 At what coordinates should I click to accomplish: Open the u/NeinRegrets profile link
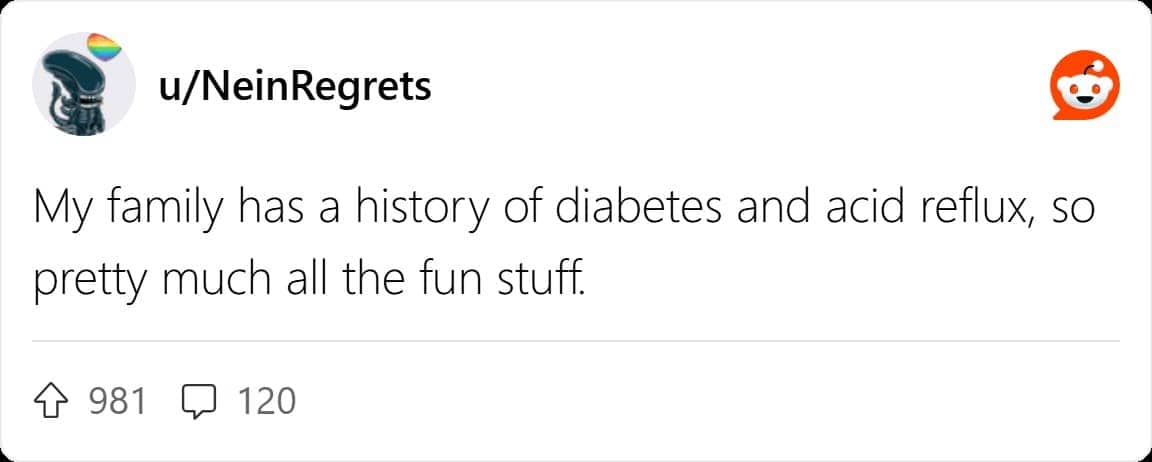coord(295,87)
